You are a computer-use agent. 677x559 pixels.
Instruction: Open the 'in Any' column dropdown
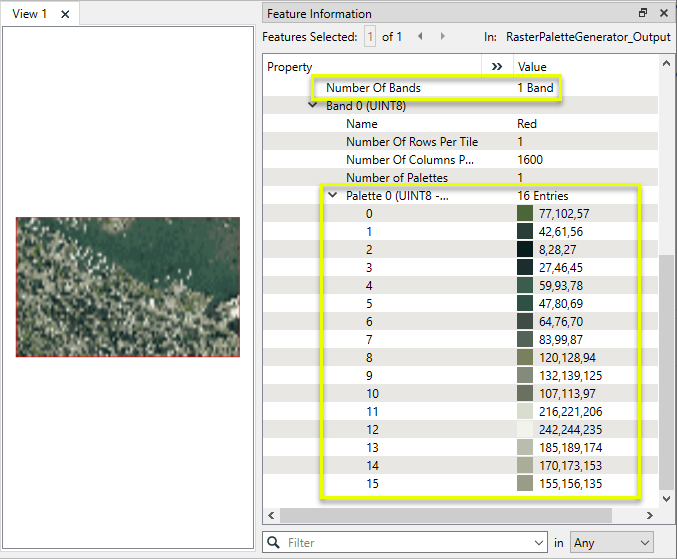611,543
